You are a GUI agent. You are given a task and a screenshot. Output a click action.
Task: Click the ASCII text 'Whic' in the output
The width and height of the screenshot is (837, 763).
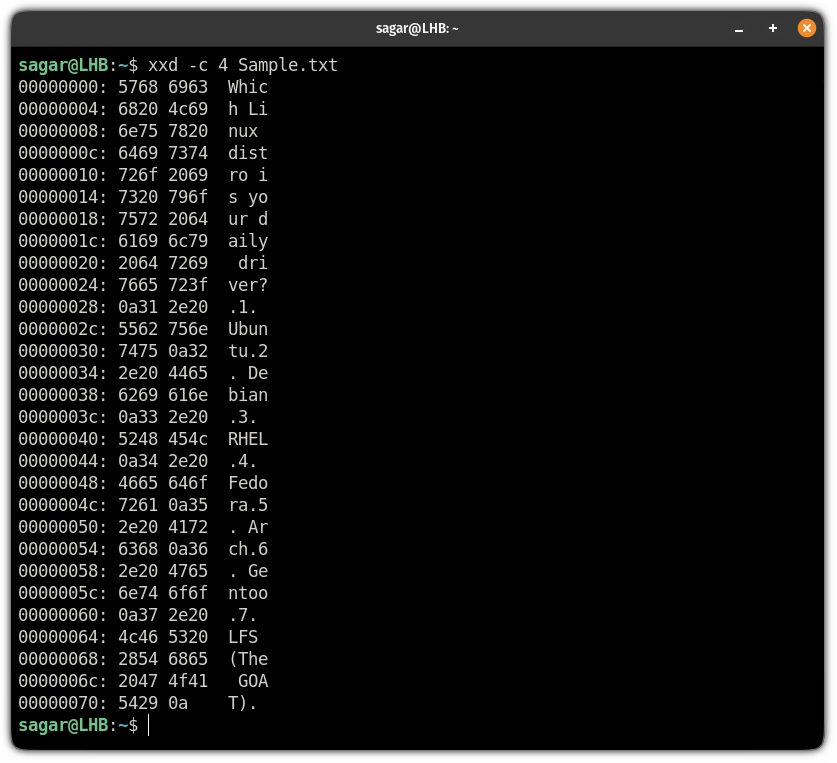[248, 87]
